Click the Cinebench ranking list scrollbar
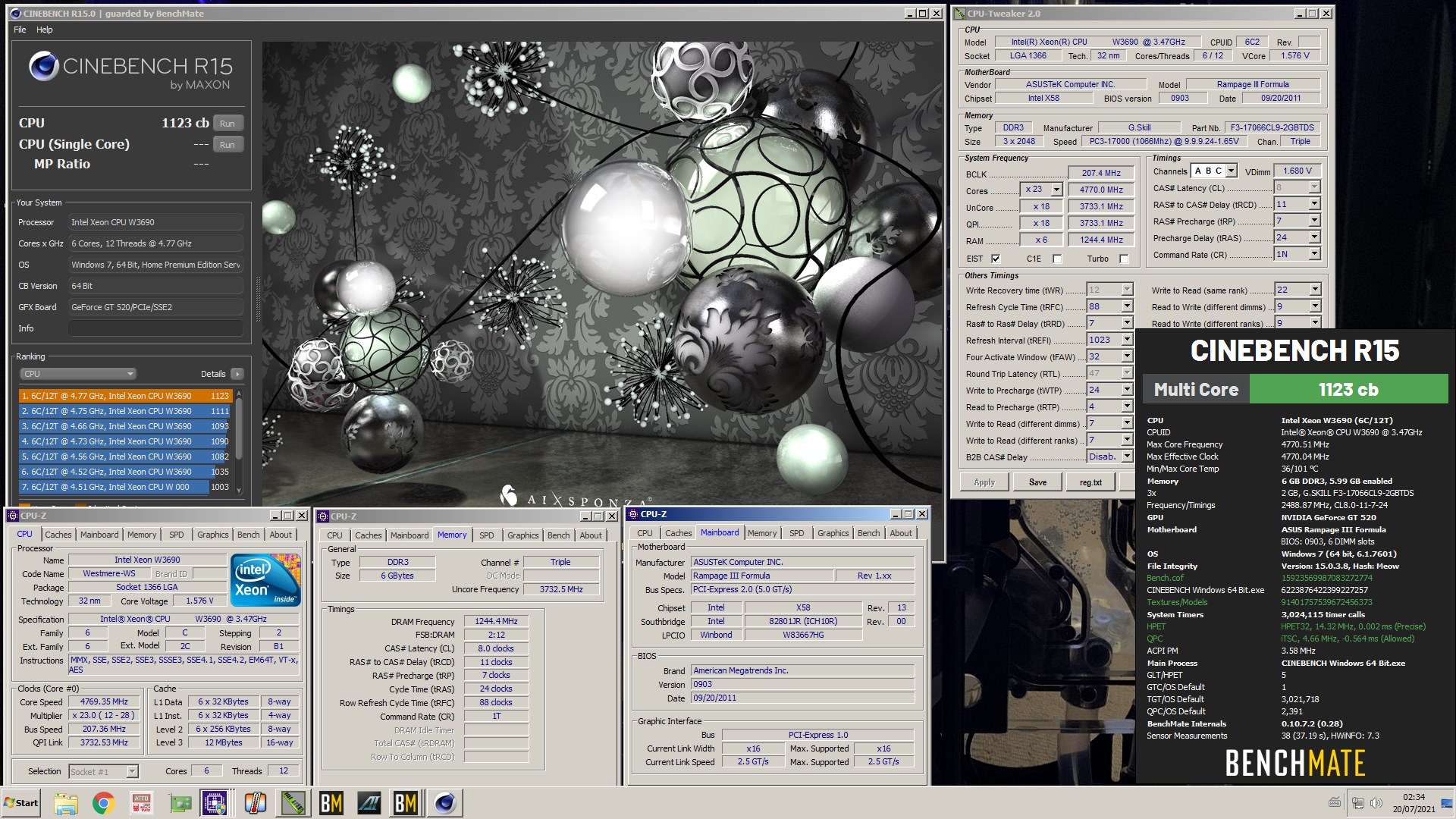 click(239, 441)
